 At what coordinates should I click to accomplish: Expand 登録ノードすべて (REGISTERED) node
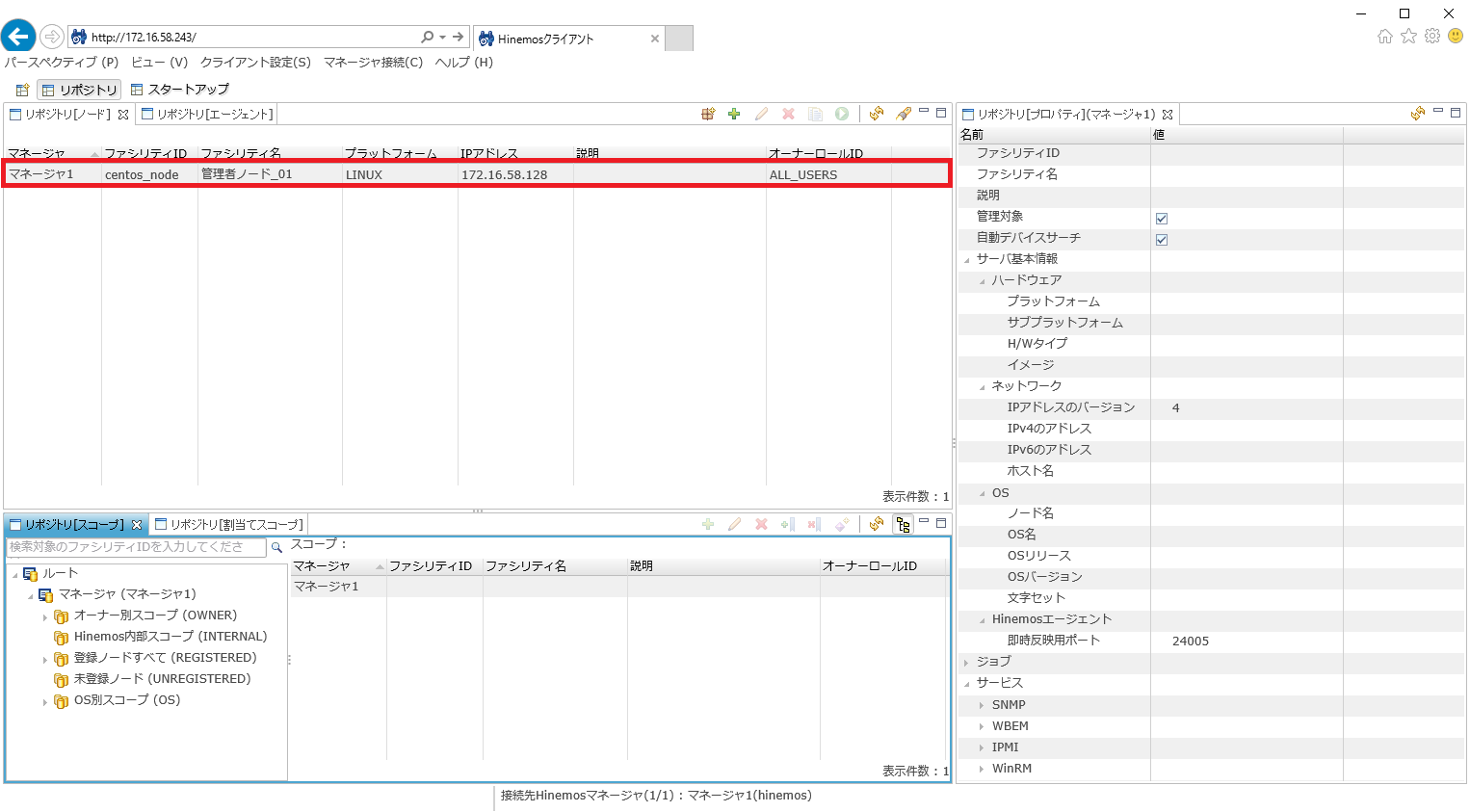45,660
